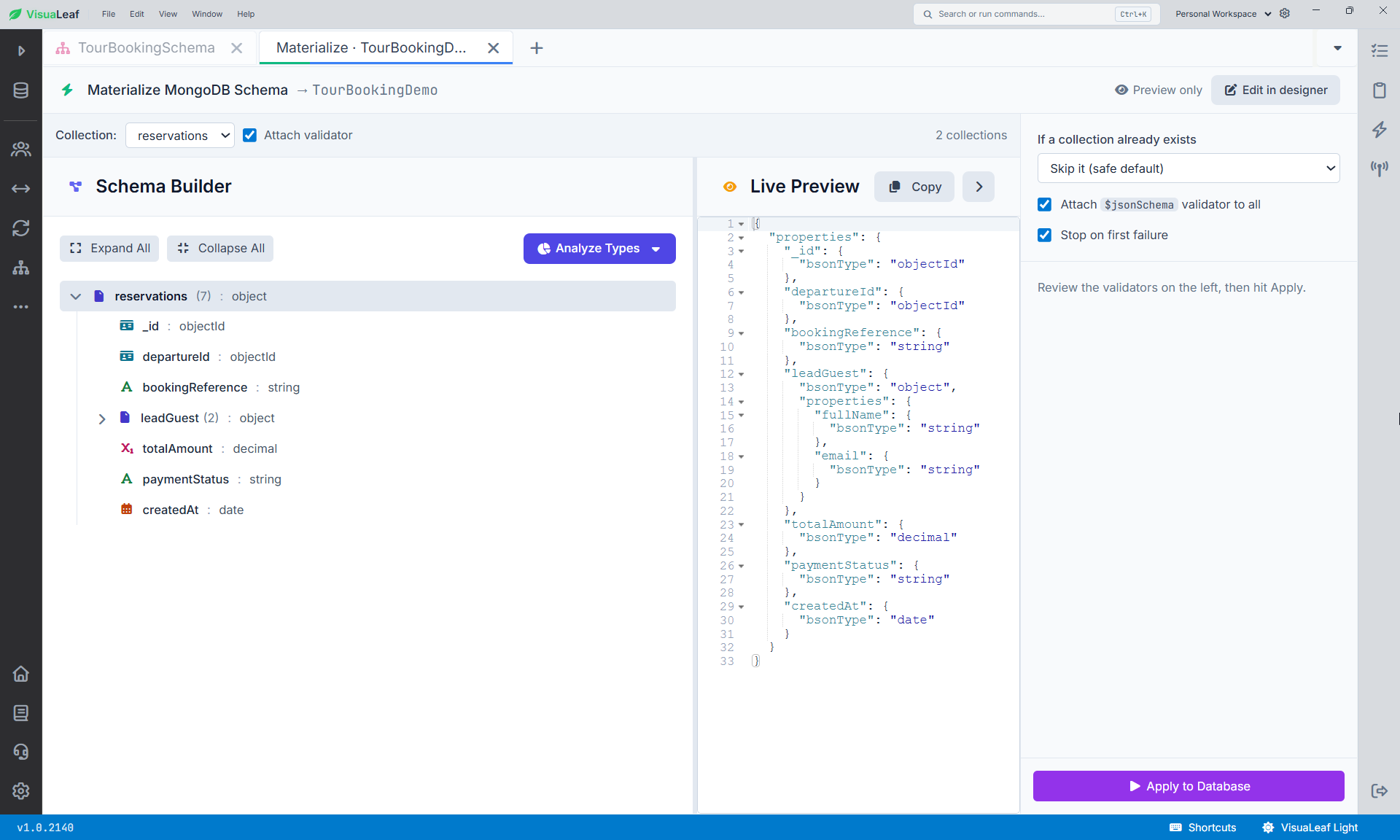
Task: Open the Analyze Types dropdown arrow
Action: (x=656, y=249)
